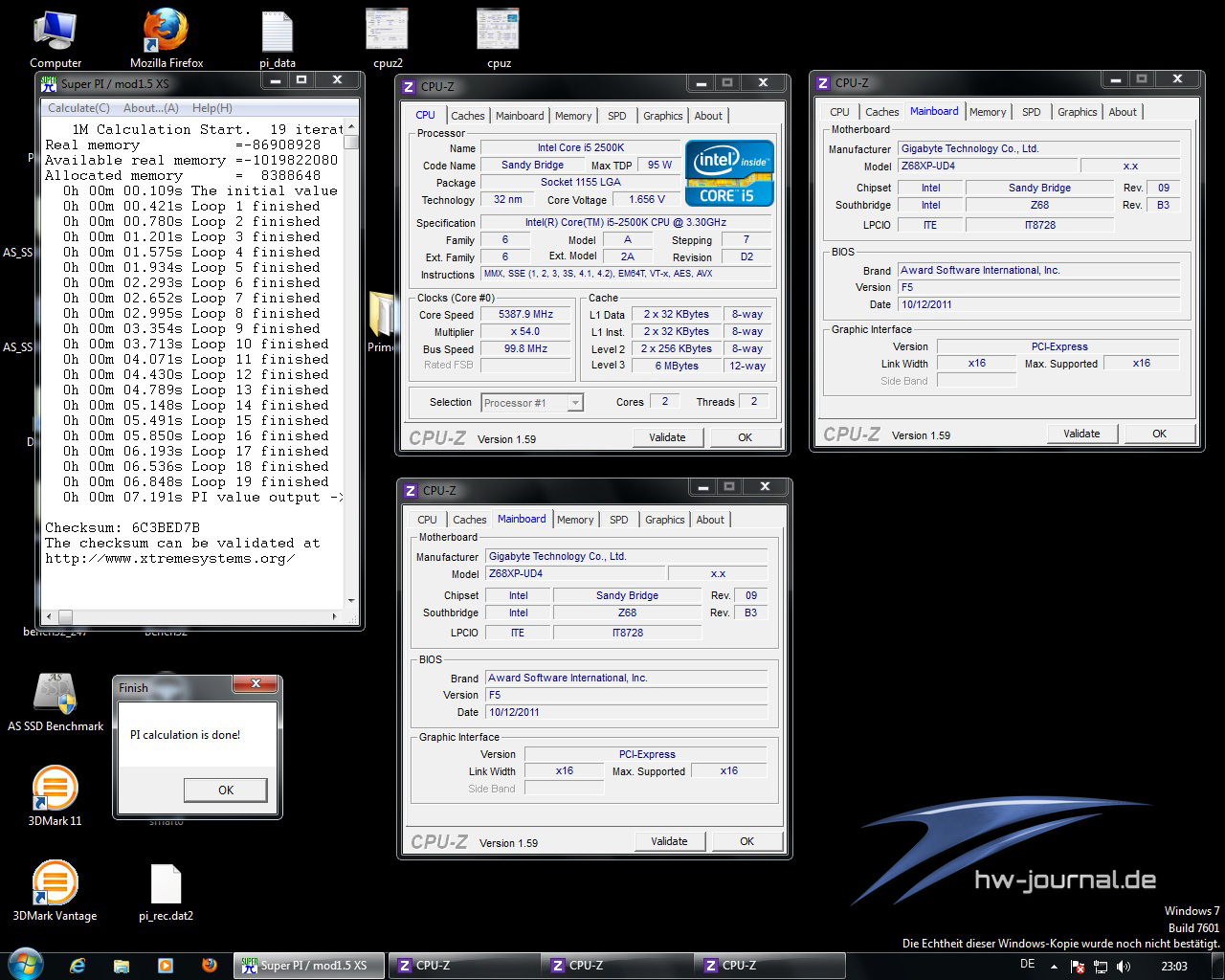This screenshot has width=1225, height=980.
Task: Open Memory tab in right CPU-Z window
Action: coord(988,112)
